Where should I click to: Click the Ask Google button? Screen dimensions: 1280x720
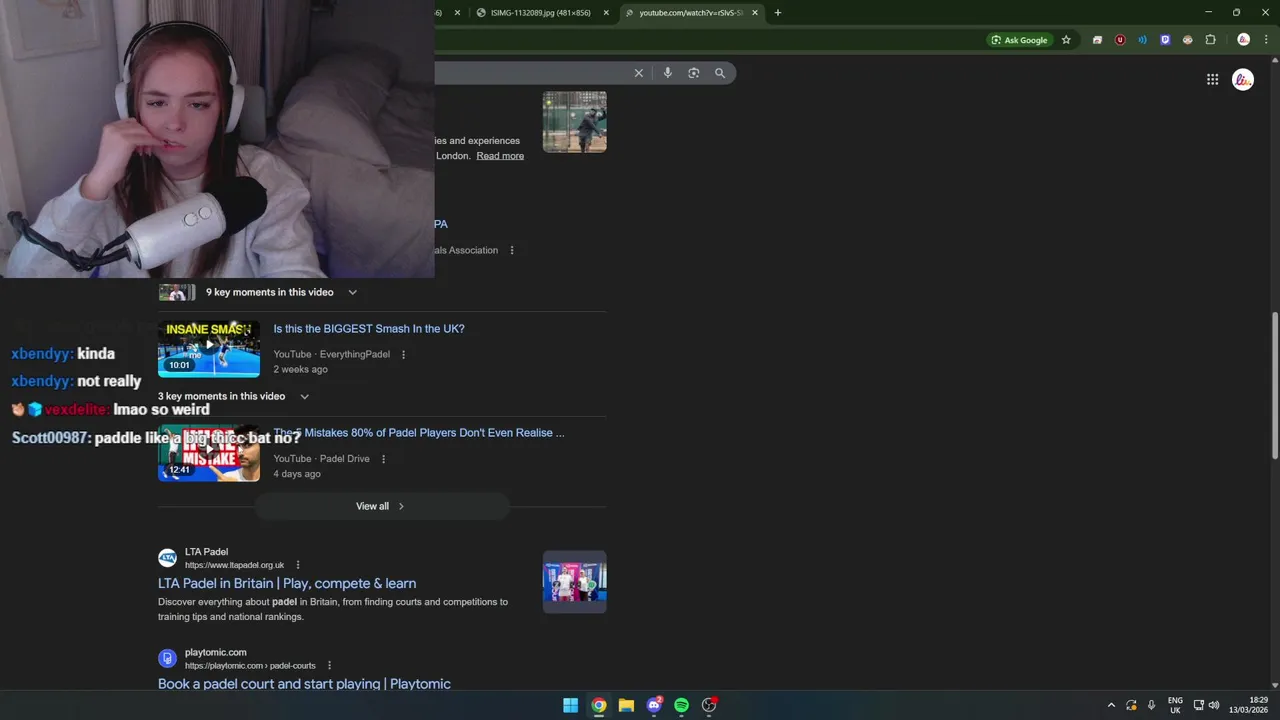pos(1019,40)
